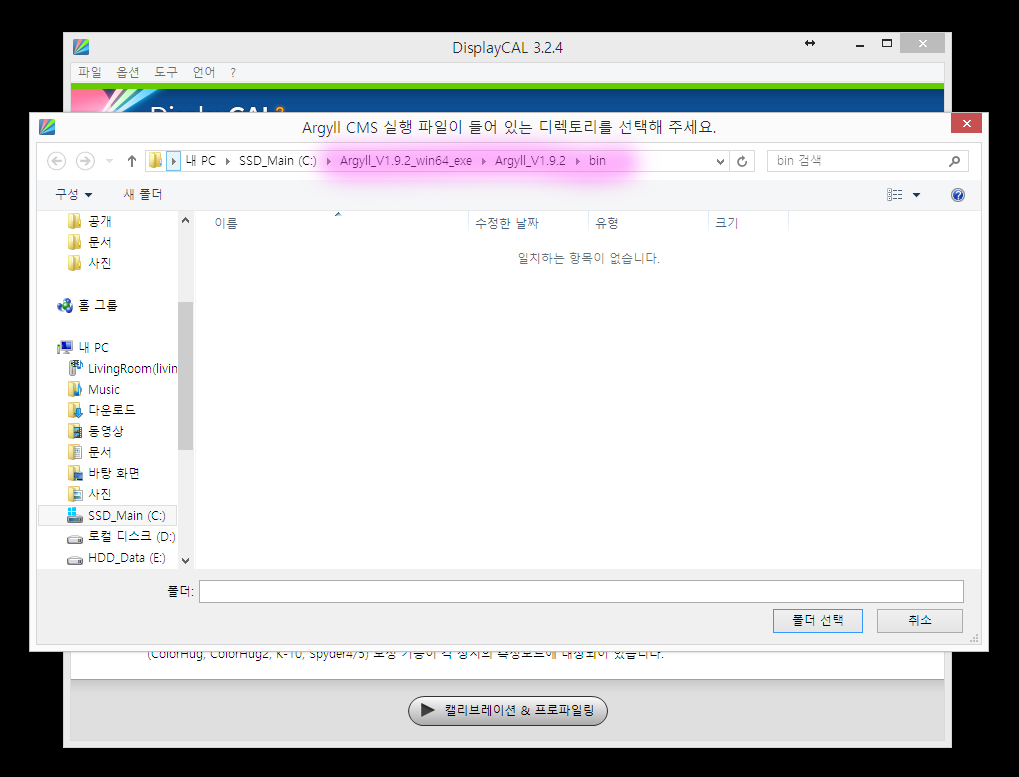This screenshot has width=1019, height=777.
Task: Select SSD_Main (C:) drive in sidebar
Action: coord(126,515)
